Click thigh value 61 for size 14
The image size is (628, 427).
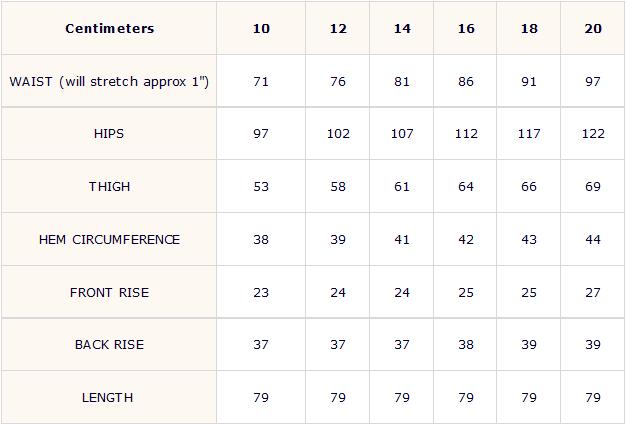point(402,186)
